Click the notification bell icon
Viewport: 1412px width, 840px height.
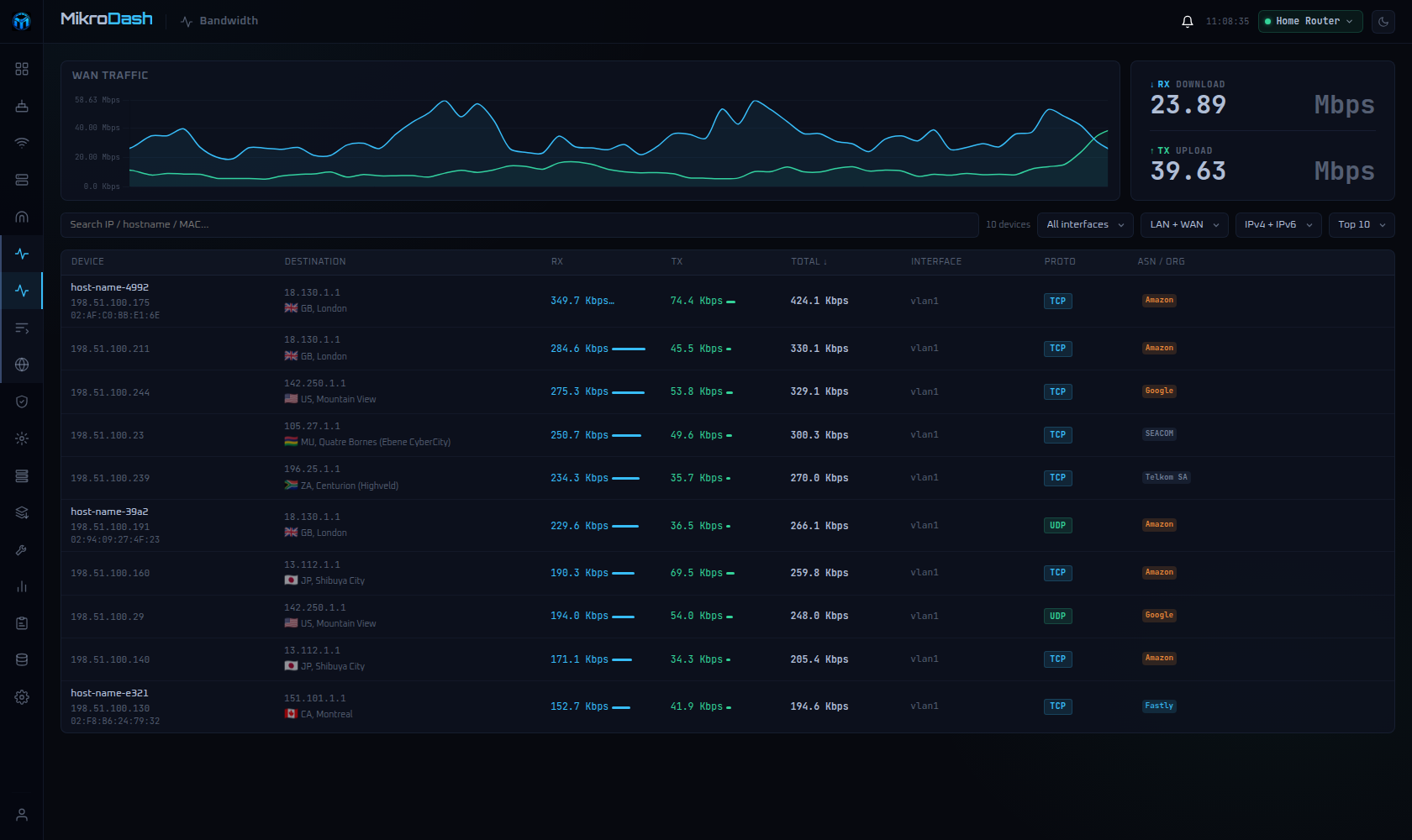(x=1188, y=21)
